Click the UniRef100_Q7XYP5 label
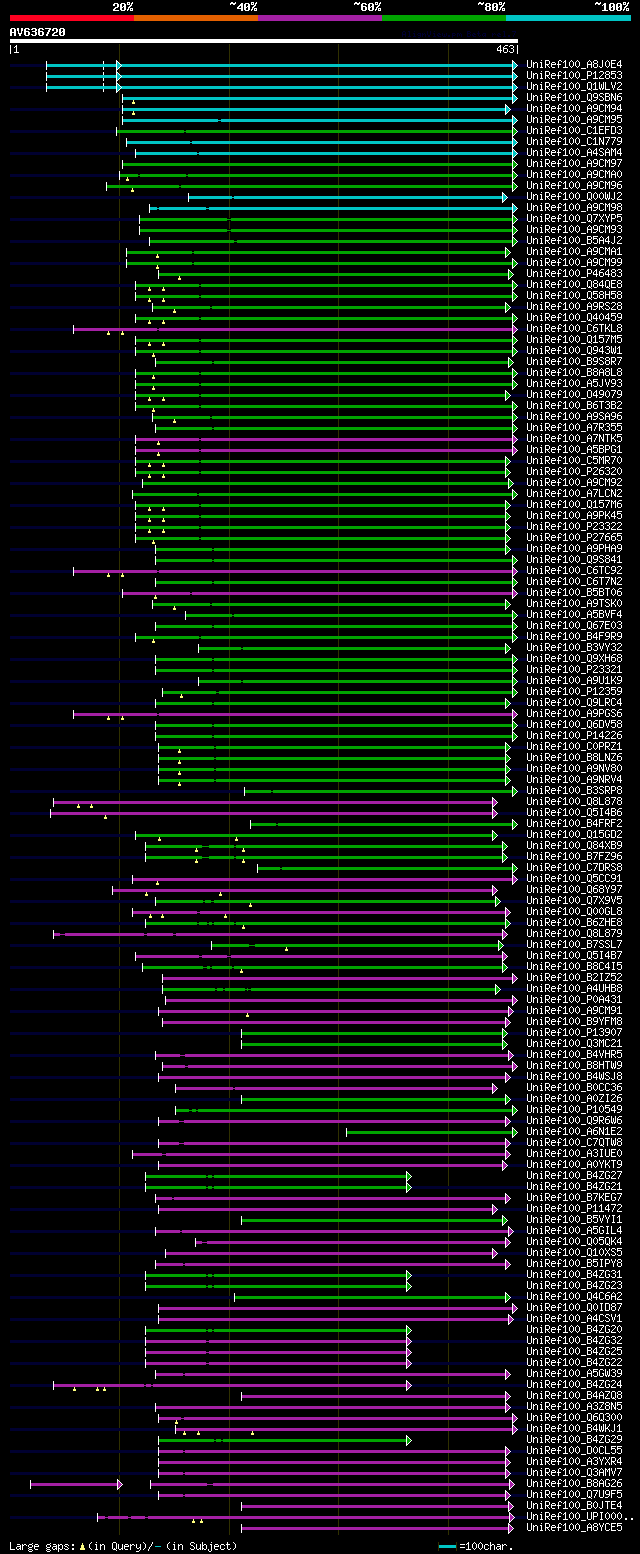 coord(574,218)
